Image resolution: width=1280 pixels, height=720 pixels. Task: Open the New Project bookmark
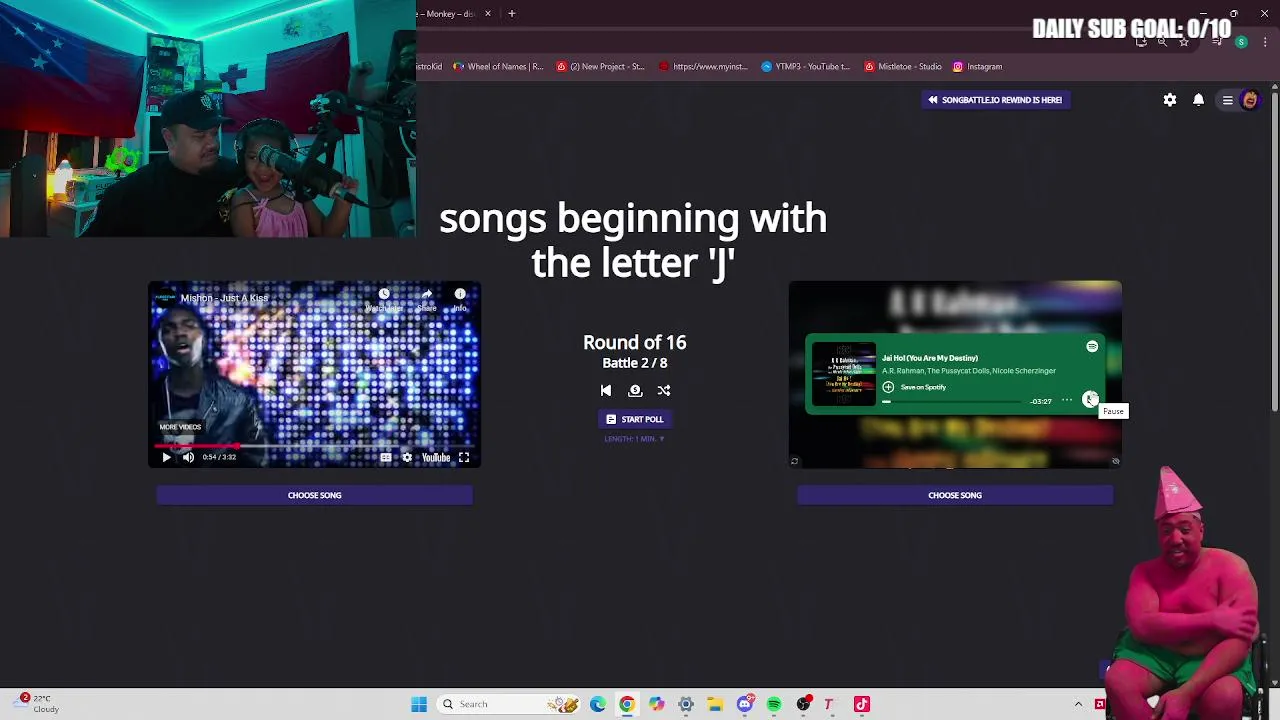click(600, 67)
